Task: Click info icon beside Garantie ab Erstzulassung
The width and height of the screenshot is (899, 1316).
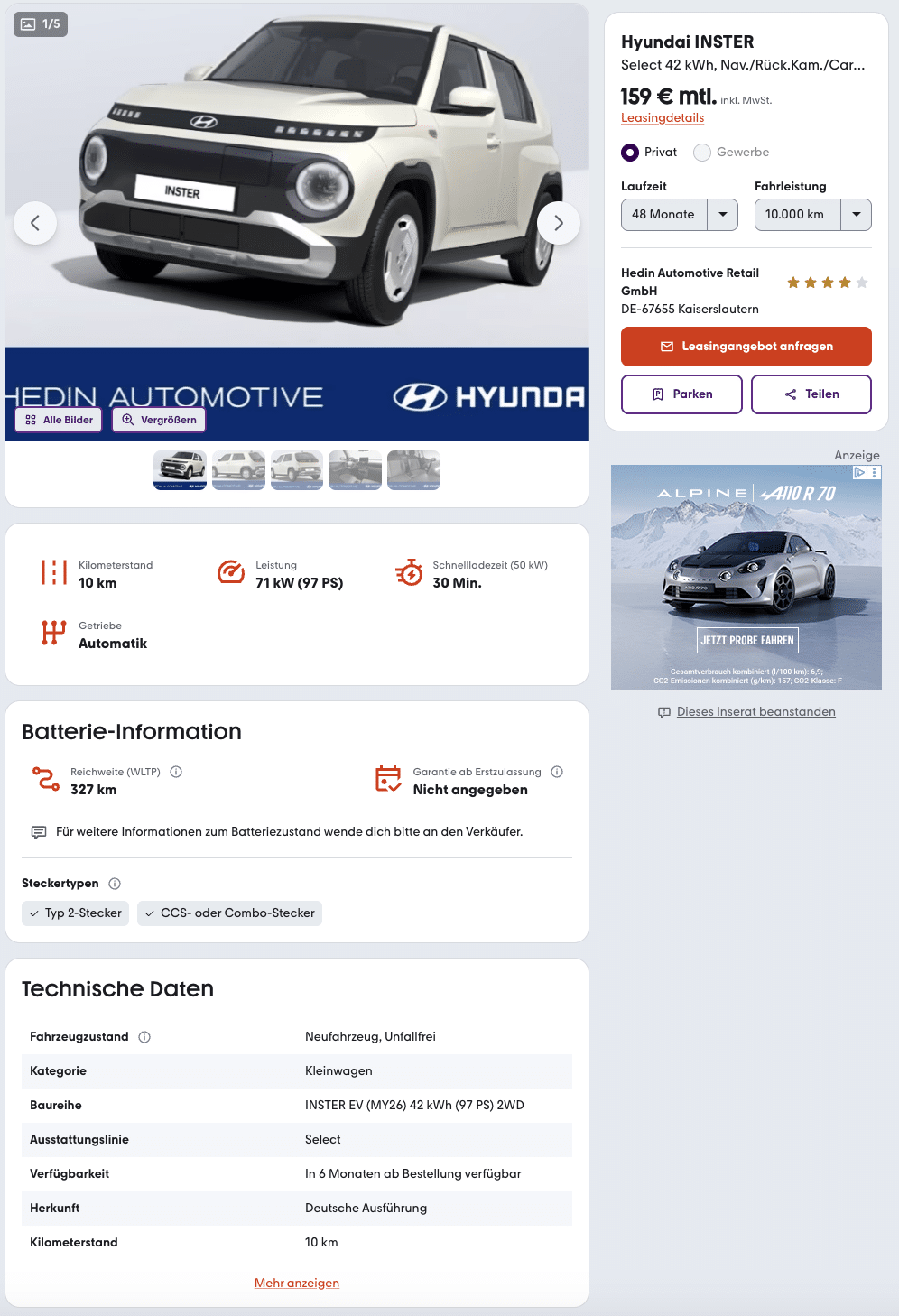Action: coord(557,772)
